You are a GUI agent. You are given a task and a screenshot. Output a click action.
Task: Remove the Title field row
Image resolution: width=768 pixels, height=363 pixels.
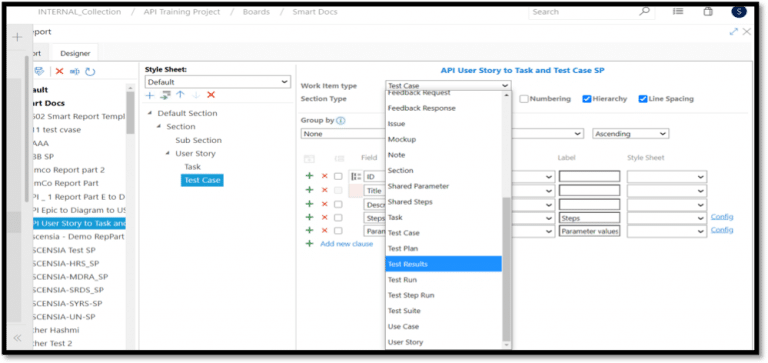[x=324, y=190]
